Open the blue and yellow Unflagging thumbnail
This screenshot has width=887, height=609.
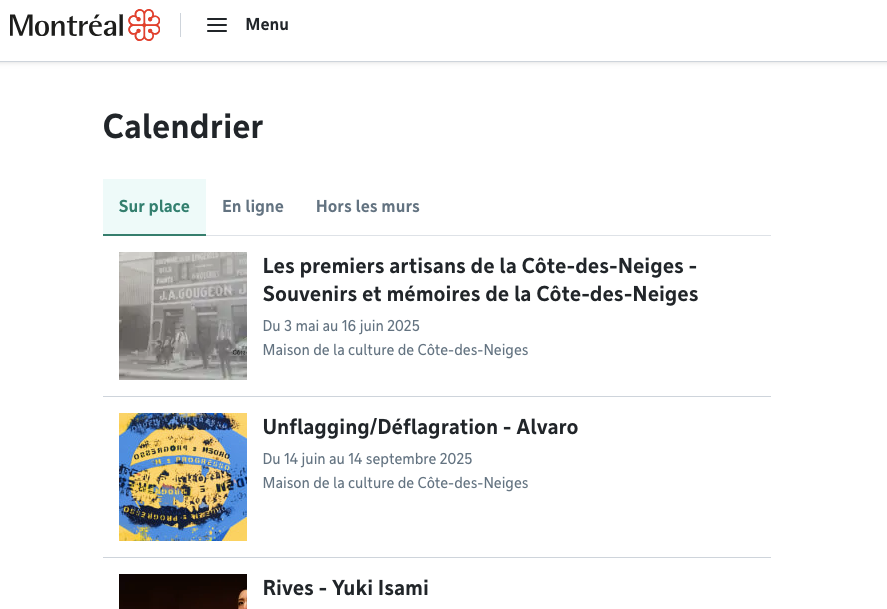[183, 477]
